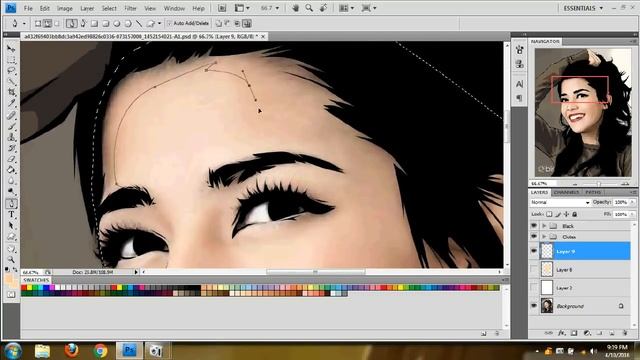The image size is (640, 360).
Task: Launch Bridge from the application bar
Action: (222, 8)
